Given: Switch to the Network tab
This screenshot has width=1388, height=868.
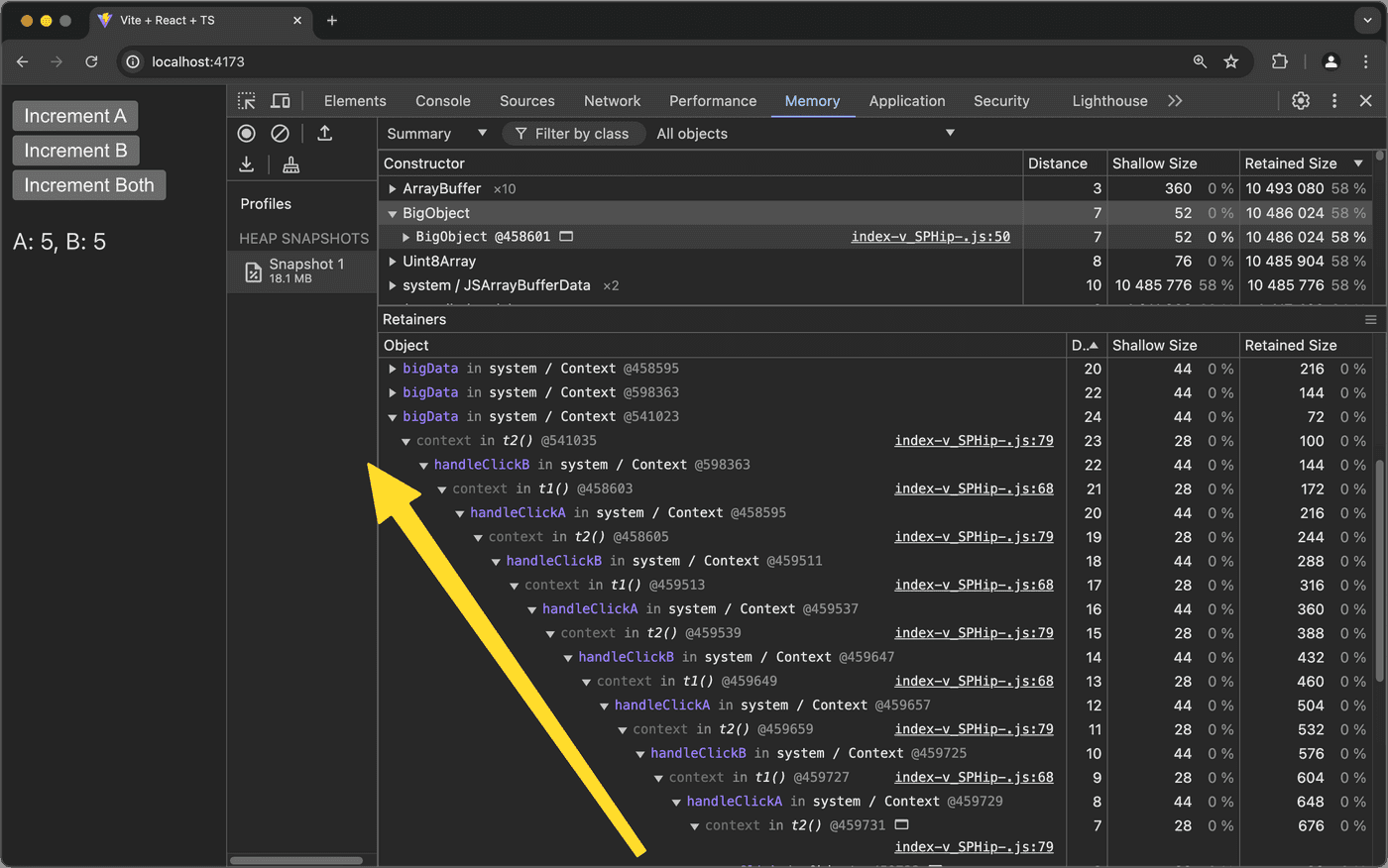Looking at the screenshot, I should coord(612,101).
